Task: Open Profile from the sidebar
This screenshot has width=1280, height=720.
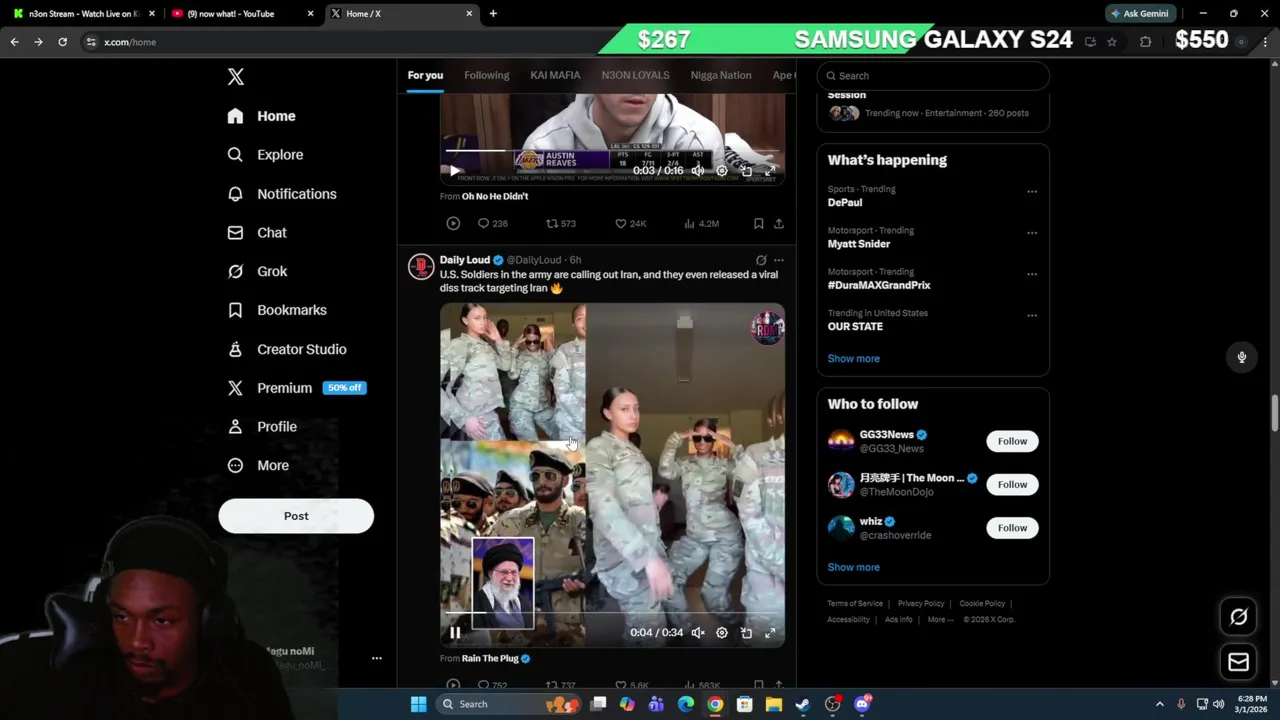Action: click(262, 427)
